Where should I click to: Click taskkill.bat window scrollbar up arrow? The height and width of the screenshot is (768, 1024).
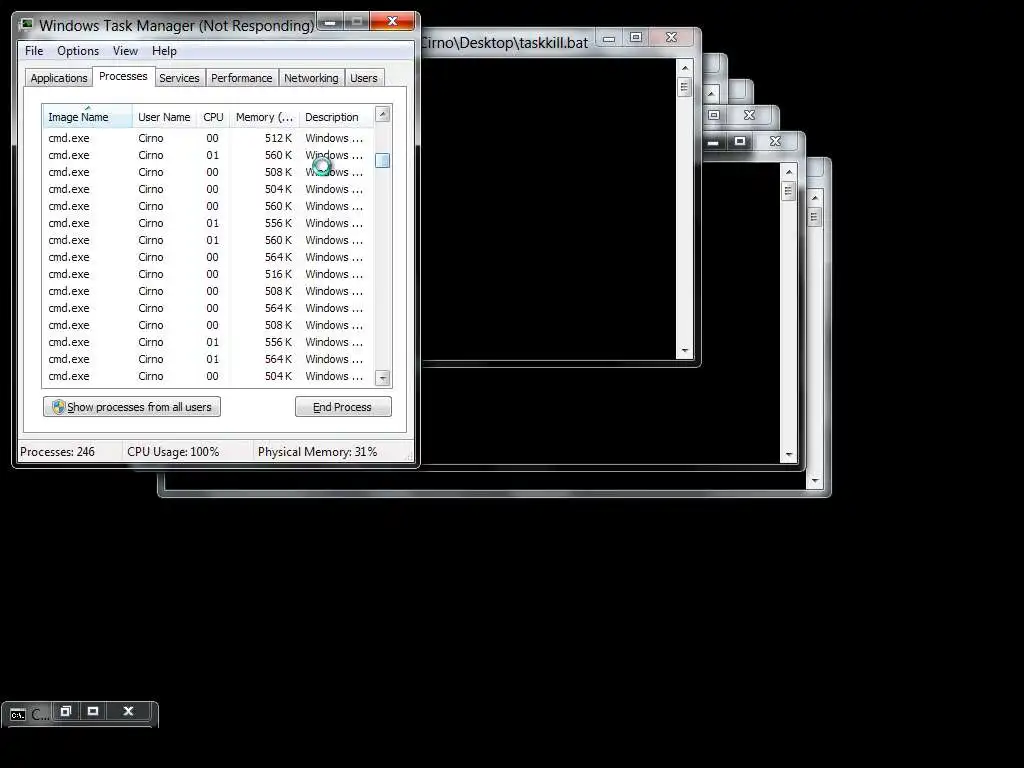pos(684,67)
